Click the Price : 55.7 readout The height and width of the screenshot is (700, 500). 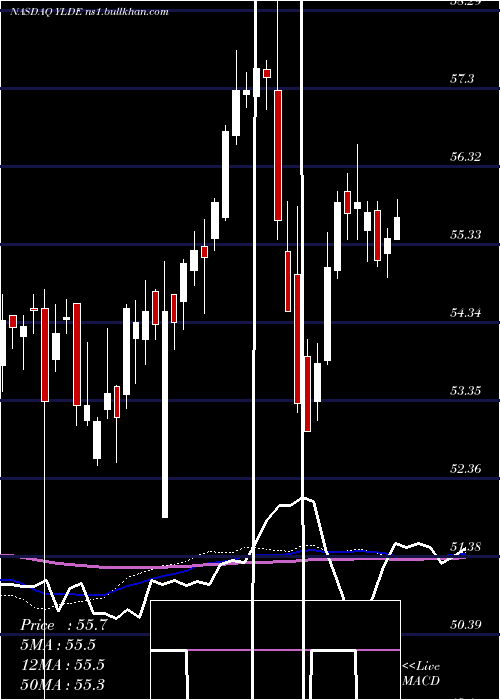pyautogui.click(x=64, y=625)
